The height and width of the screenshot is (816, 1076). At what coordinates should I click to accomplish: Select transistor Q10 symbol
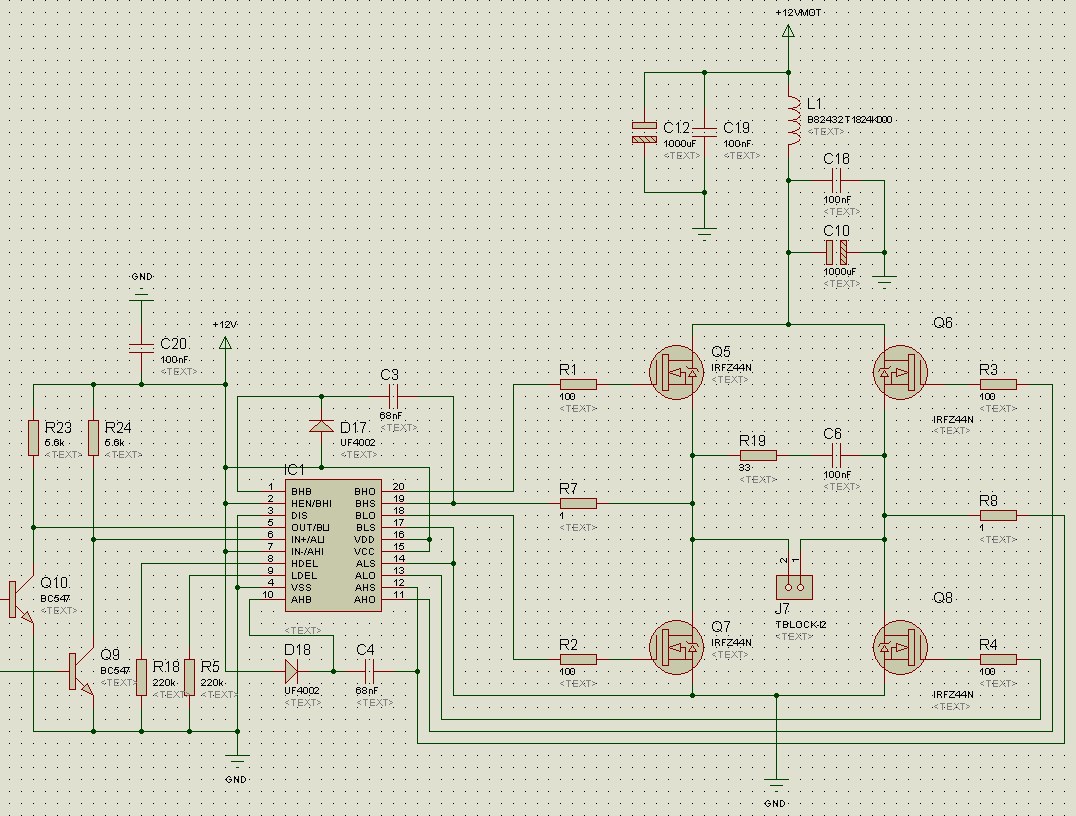click(21, 601)
